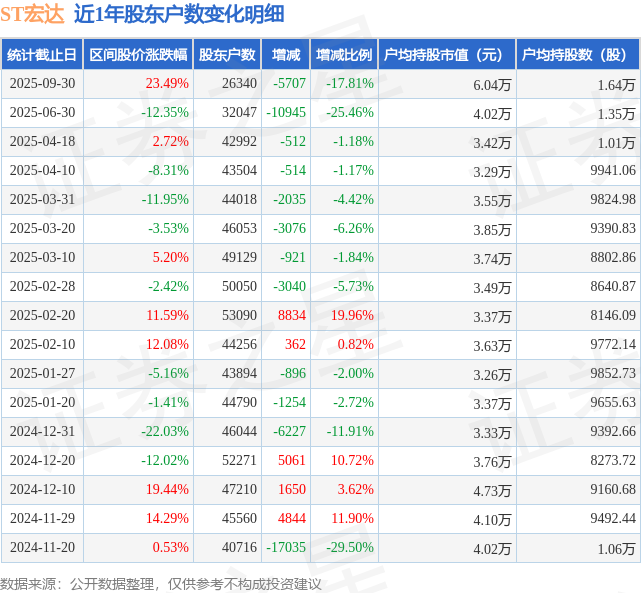
Task: Click date cell 2025-03-10
Action: (x=43, y=257)
